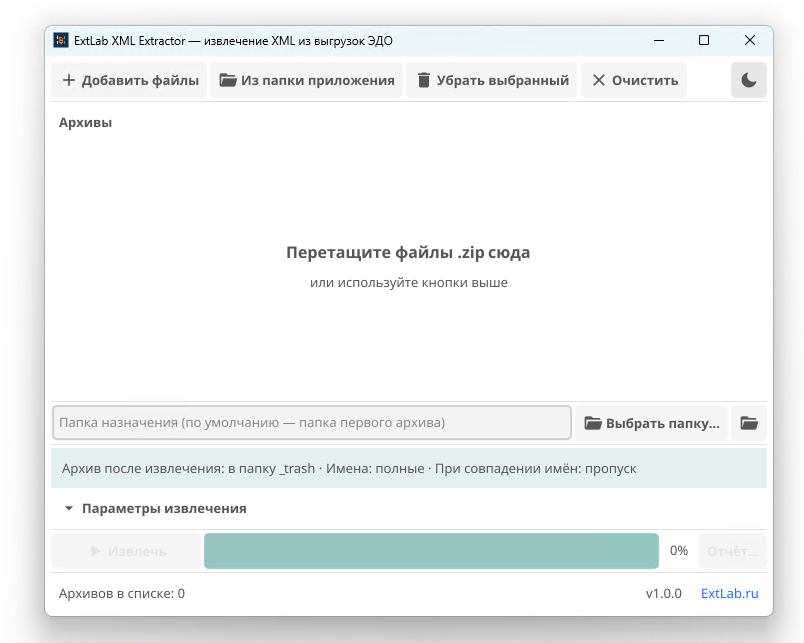804x643 pixels.
Task: Click the или используйте кнопки выше hint
Action: point(409,283)
